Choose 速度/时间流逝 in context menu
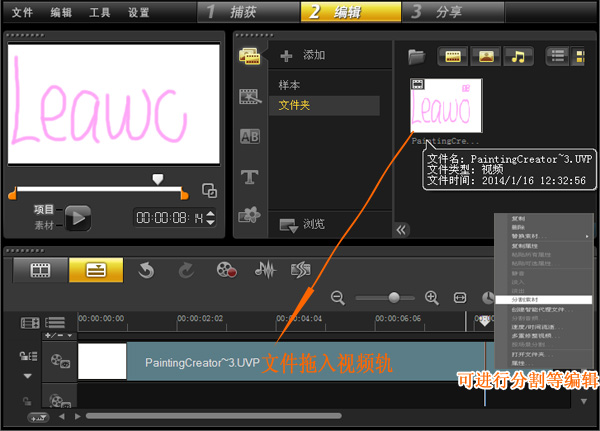Screen dimensions: 600x431 tap(537, 327)
